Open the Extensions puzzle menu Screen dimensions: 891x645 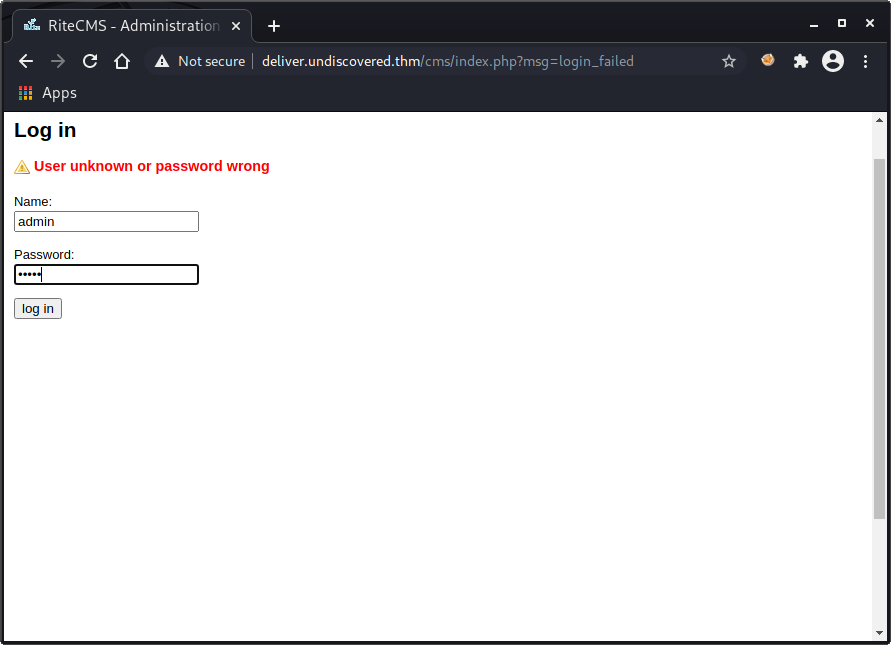pyautogui.click(x=800, y=61)
